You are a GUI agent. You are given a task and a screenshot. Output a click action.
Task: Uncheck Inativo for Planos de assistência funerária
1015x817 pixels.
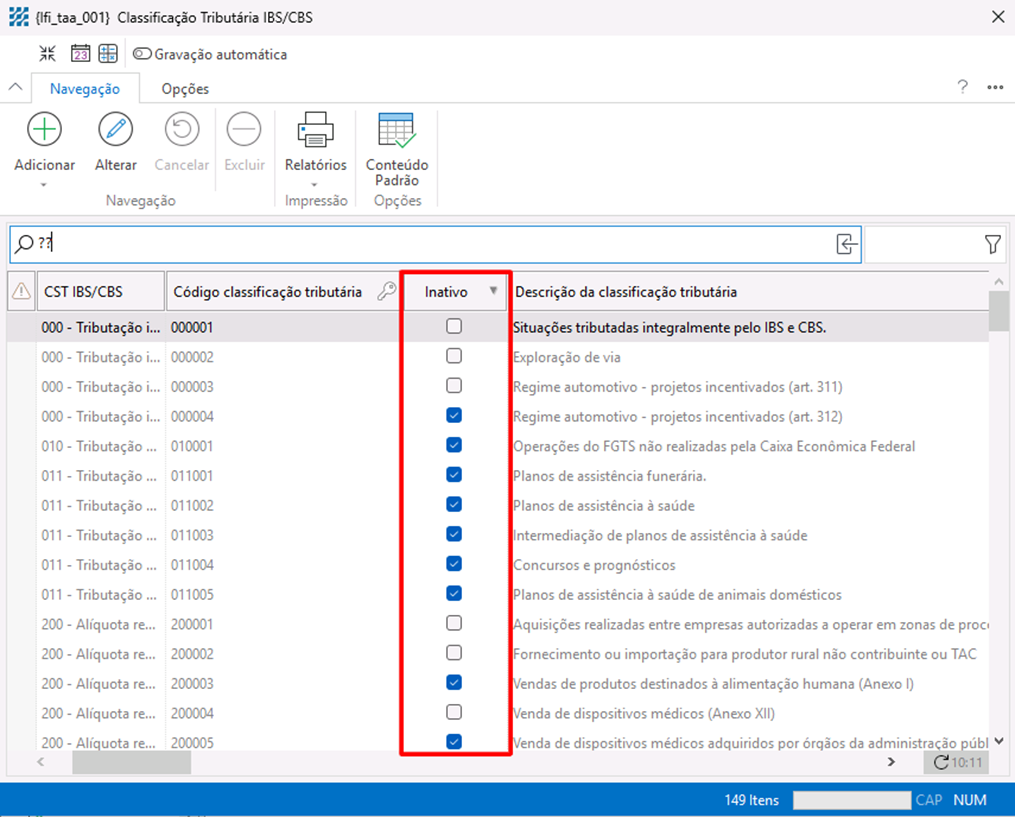click(x=454, y=475)
